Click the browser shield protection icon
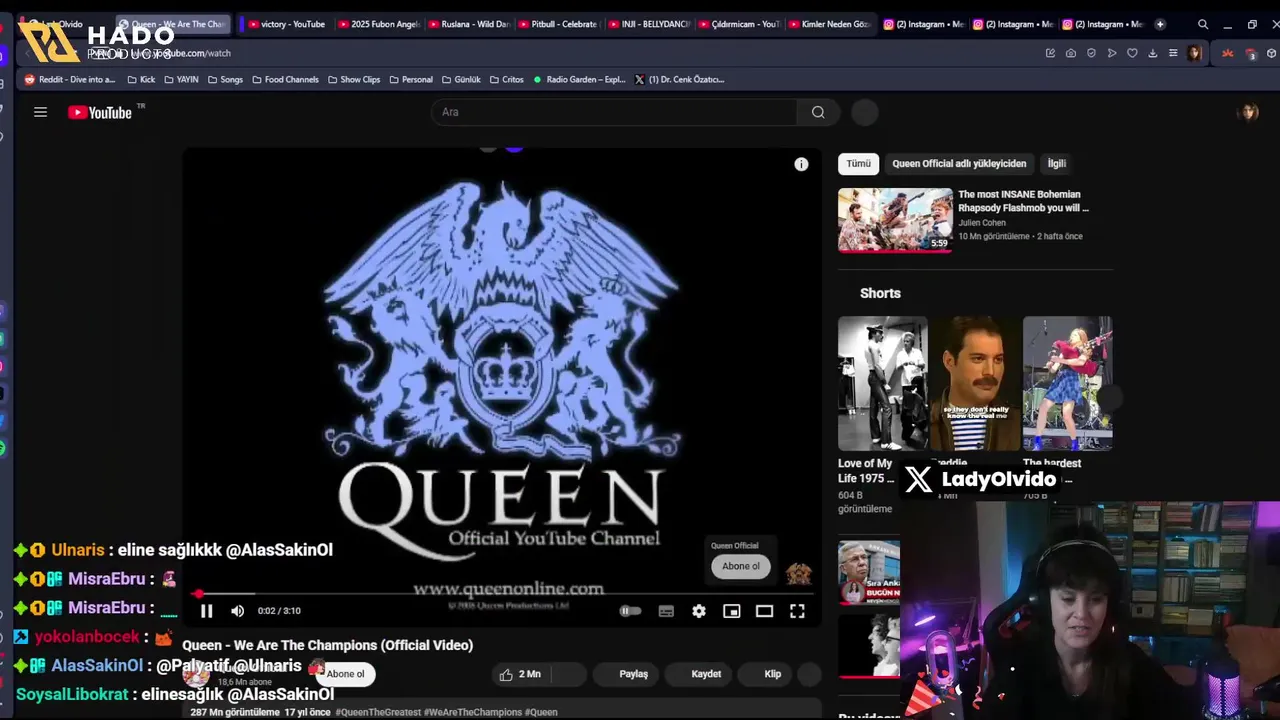This screenshot has width=1280, height=720. click(1091, 53)
